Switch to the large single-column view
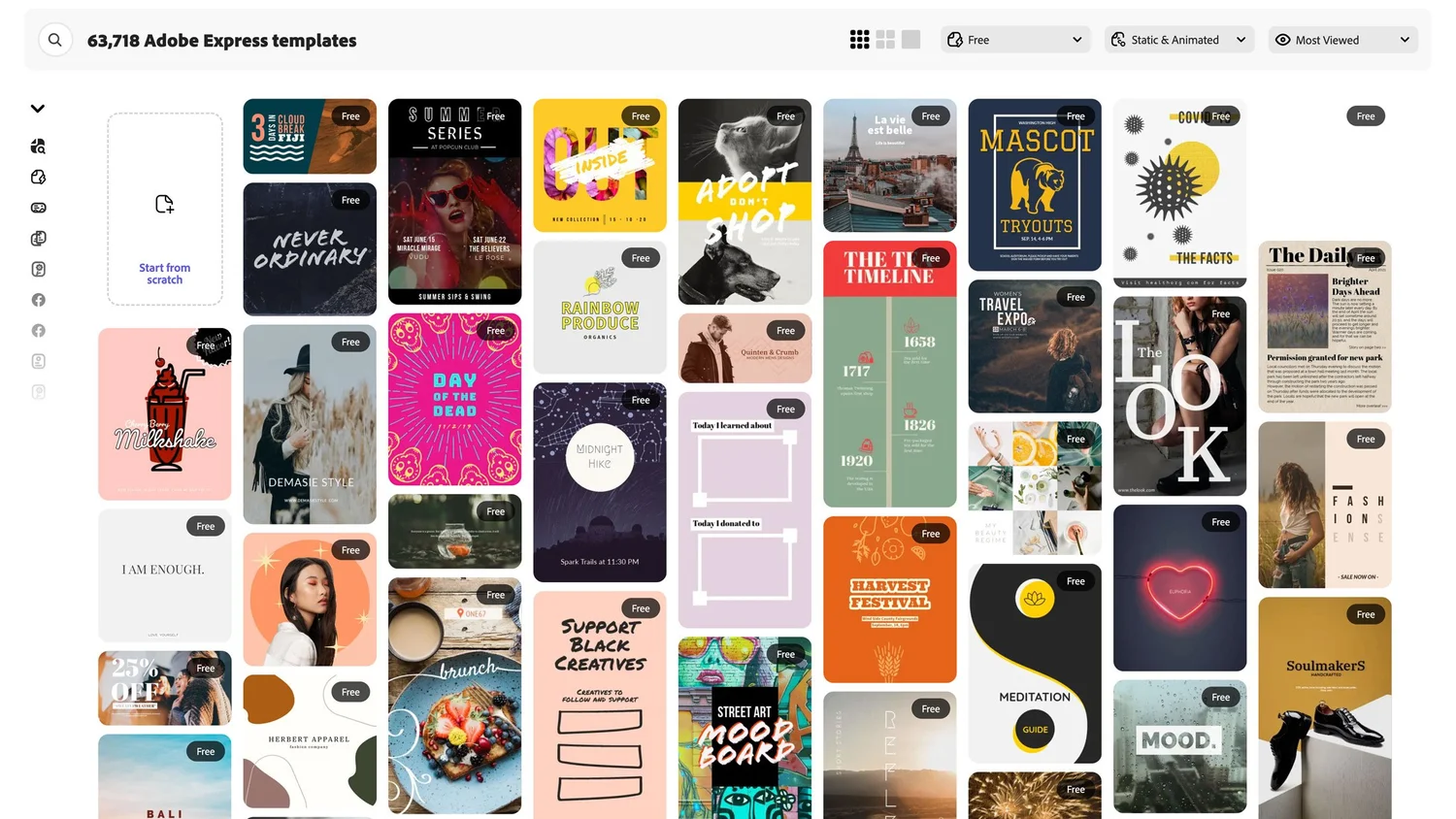This screenshot has height=819, width=1456. (x=910, y=39)
